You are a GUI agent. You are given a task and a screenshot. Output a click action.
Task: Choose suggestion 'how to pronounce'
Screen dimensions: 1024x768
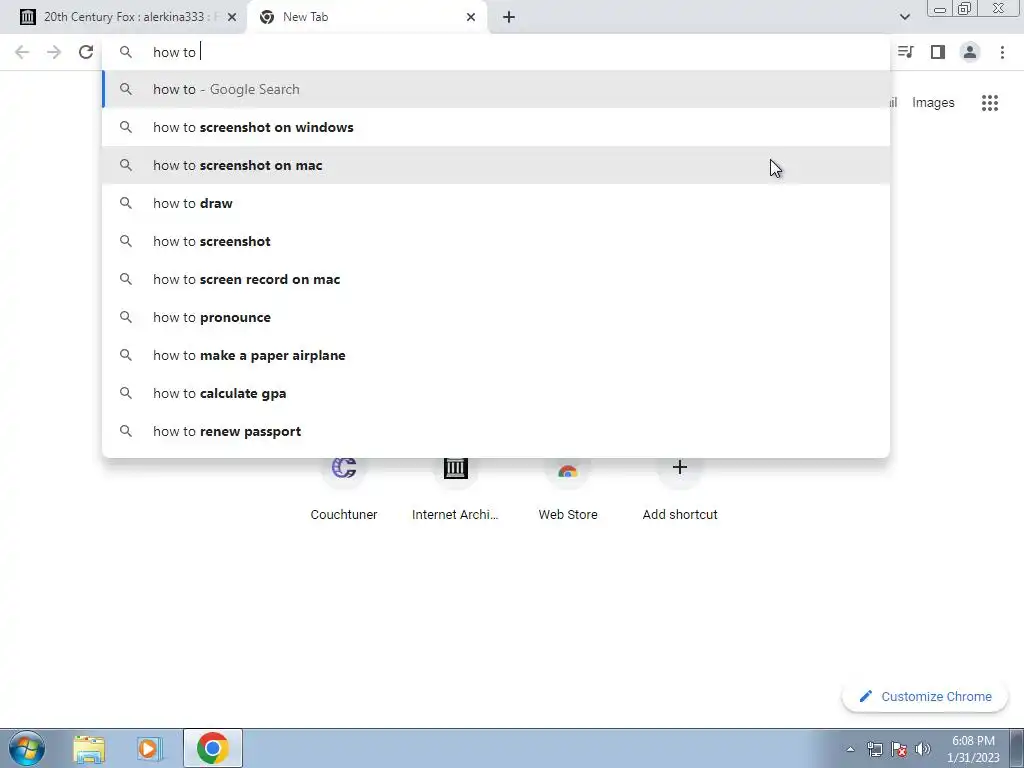(x=496, y=317)
